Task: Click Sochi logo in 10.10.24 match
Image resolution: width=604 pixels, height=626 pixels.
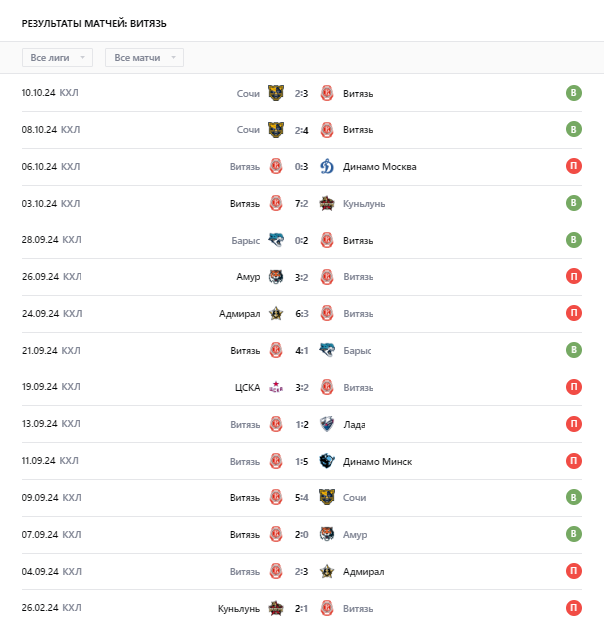Action: (x=276, y=94)
